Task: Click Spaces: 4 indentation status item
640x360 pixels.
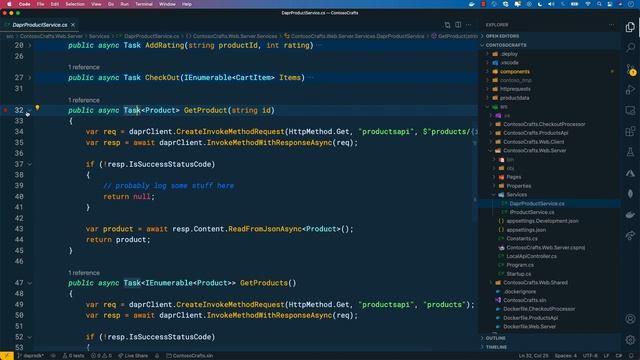Action: [565, 356]
